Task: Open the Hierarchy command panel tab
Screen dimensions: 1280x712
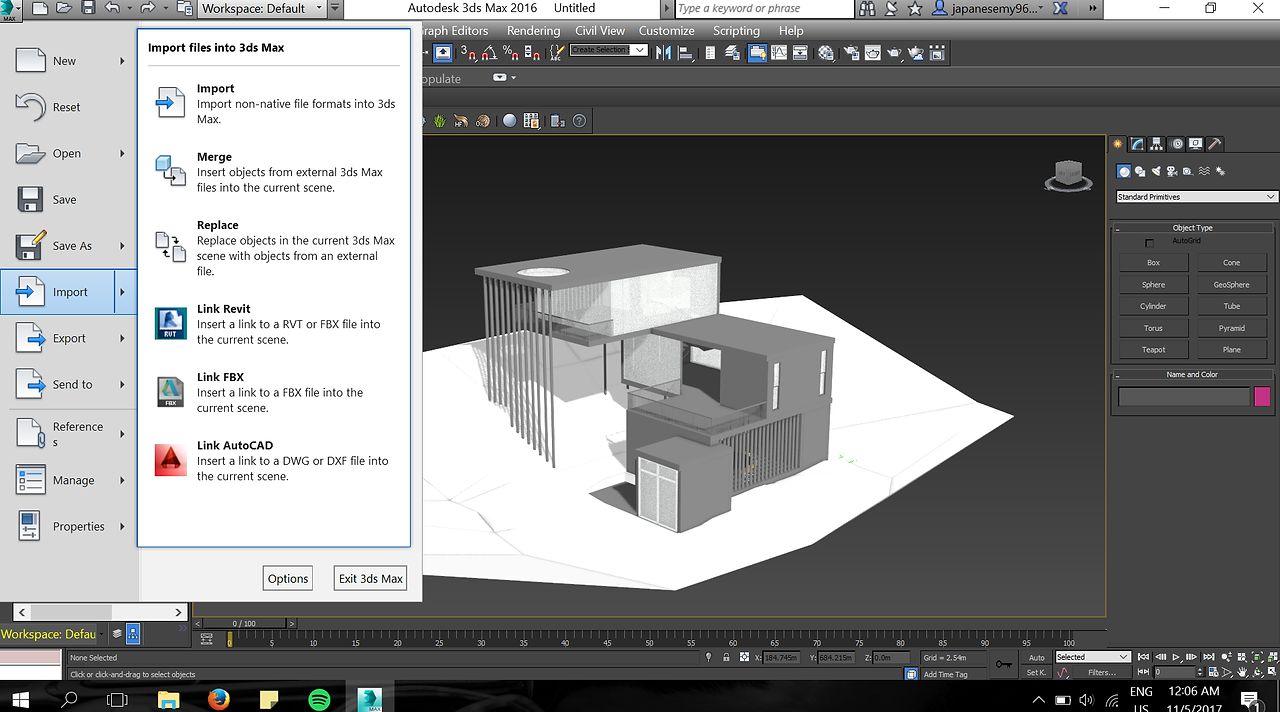Action: tap(1156, 144)
